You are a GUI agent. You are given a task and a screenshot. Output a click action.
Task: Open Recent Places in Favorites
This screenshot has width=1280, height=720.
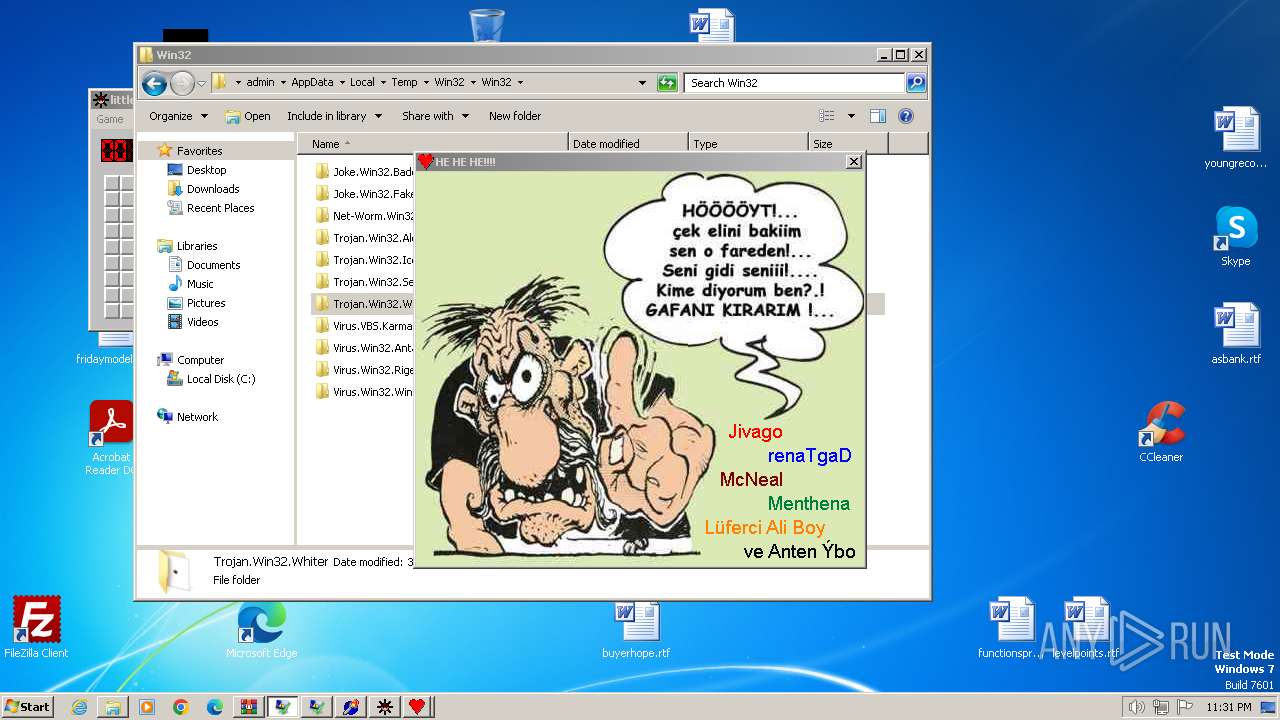pos(220,208)
